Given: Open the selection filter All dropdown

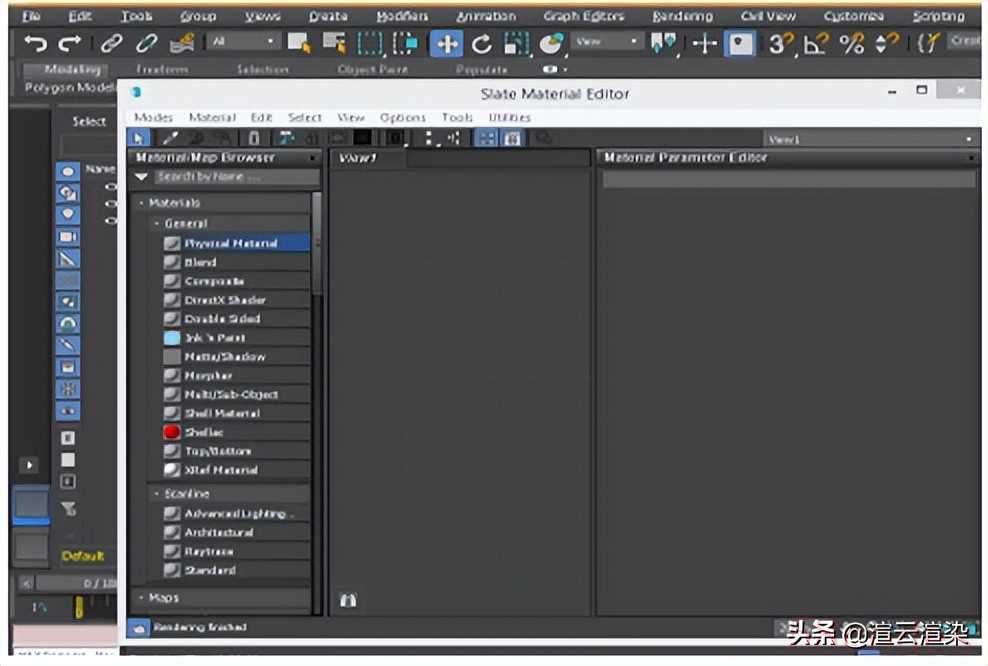Looking at the screenshot, I should tap(244, 42).
